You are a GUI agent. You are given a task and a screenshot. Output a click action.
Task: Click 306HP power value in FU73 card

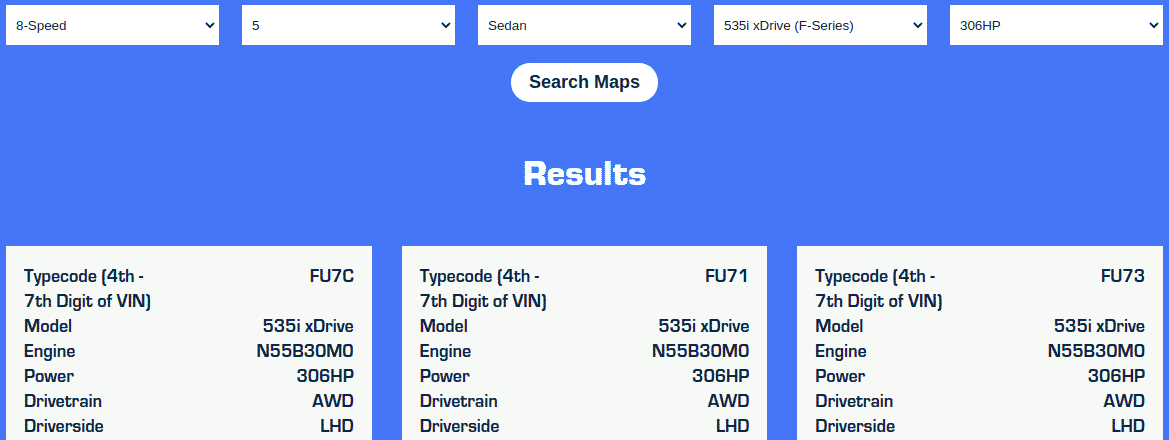(1117, 376)
